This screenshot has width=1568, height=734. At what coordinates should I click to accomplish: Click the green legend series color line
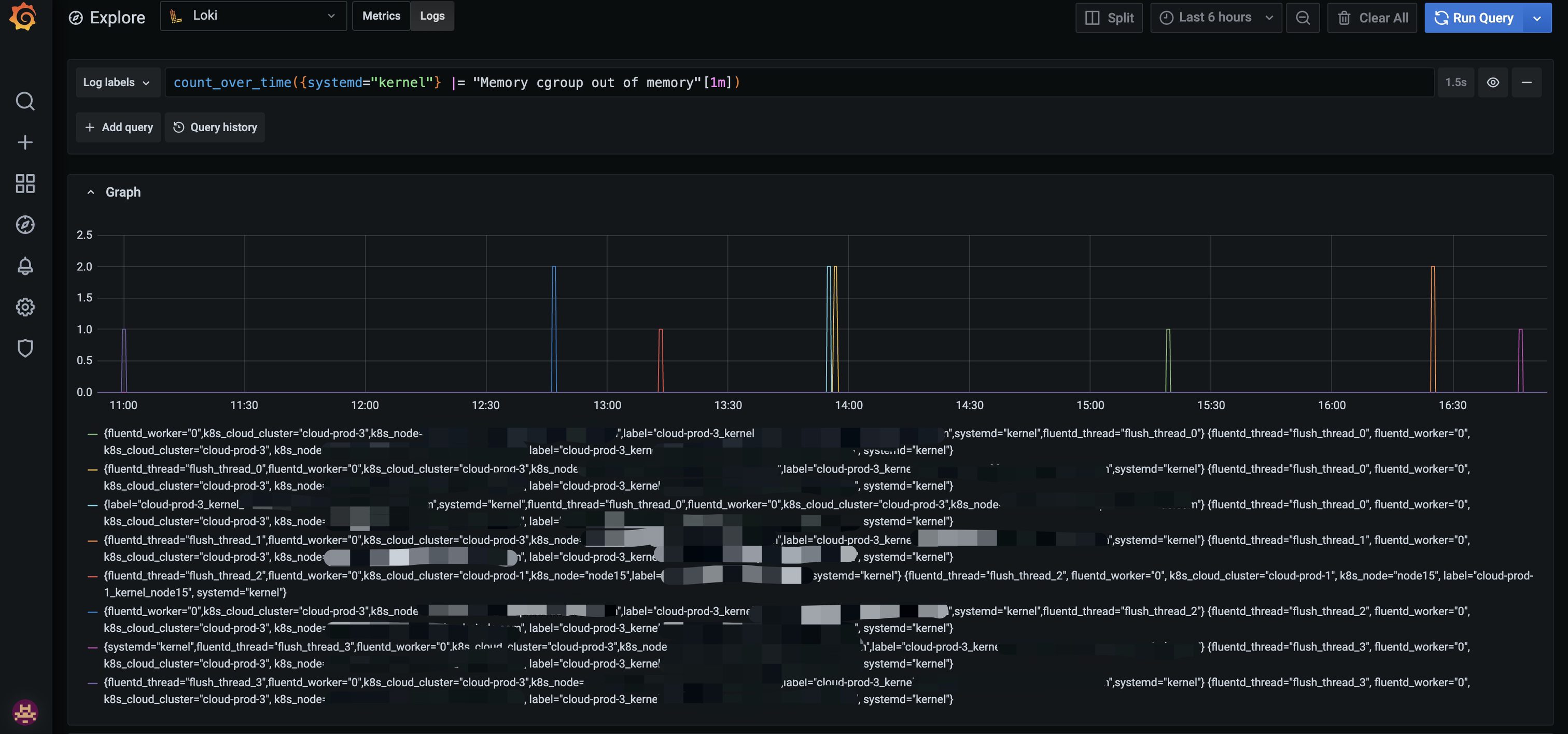pos(92,434)
